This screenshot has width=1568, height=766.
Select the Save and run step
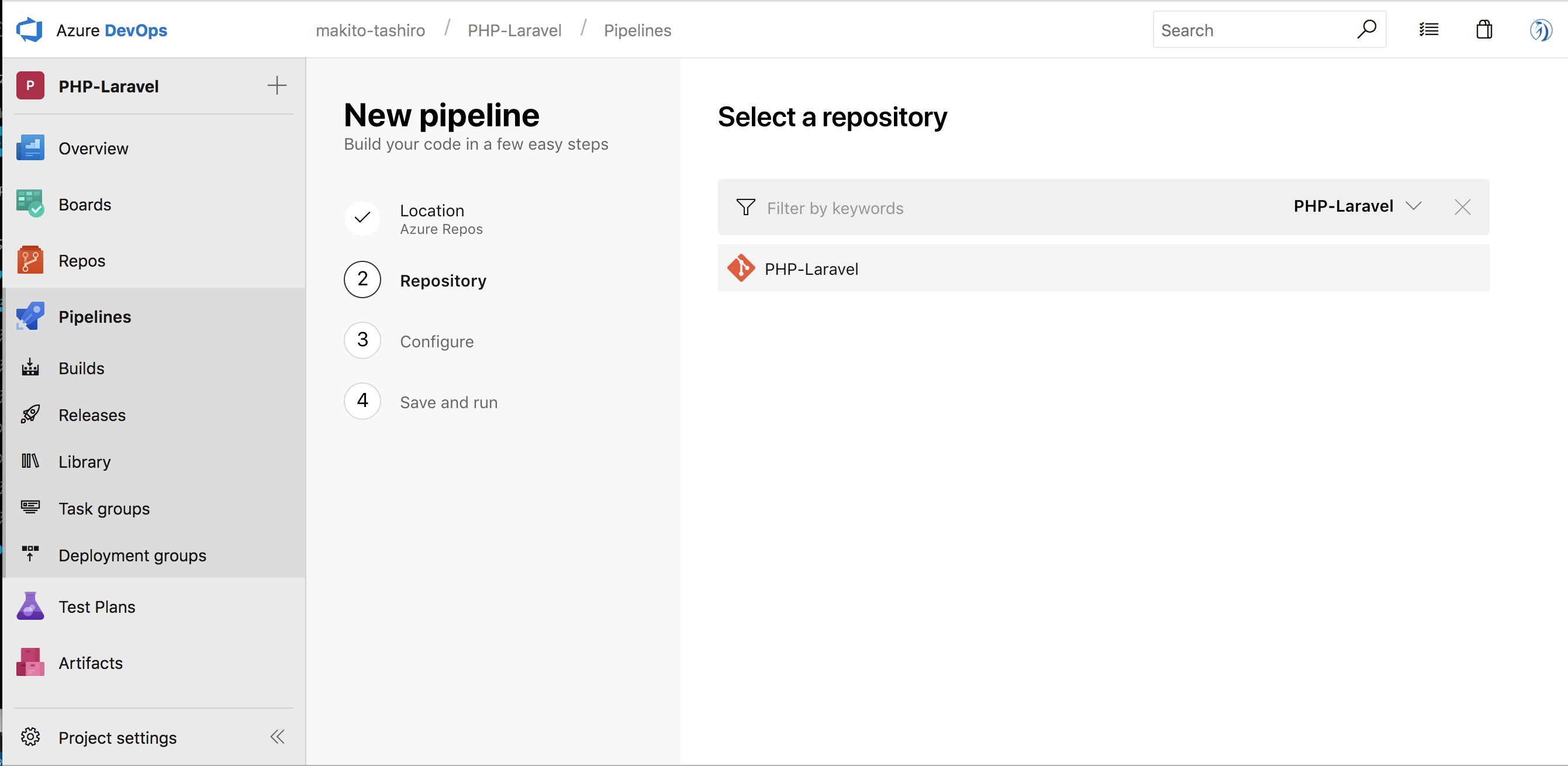pyautogui.click(x=448, y=402)
